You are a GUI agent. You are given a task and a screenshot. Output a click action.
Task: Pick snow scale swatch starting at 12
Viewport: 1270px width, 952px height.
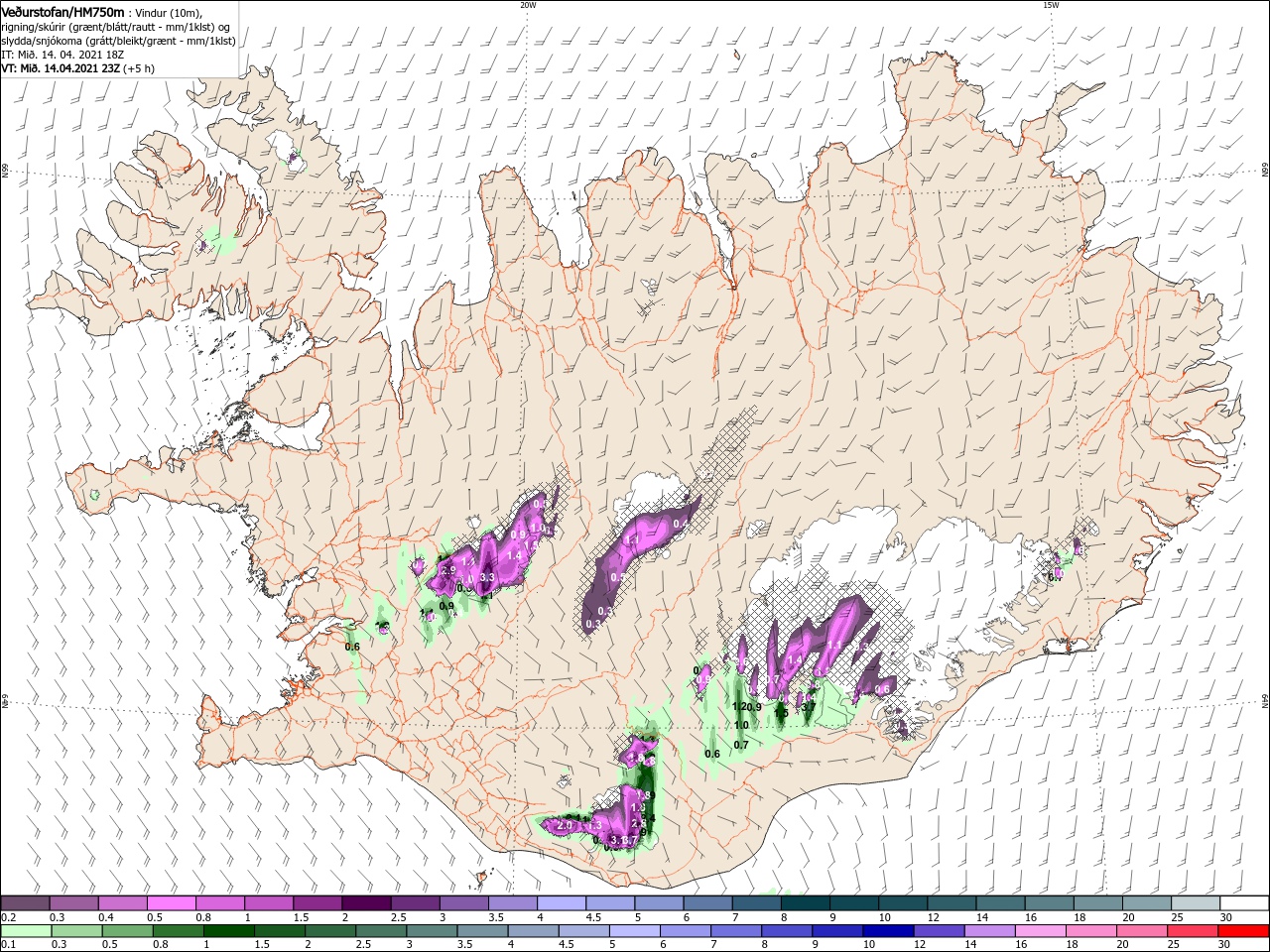950,903
